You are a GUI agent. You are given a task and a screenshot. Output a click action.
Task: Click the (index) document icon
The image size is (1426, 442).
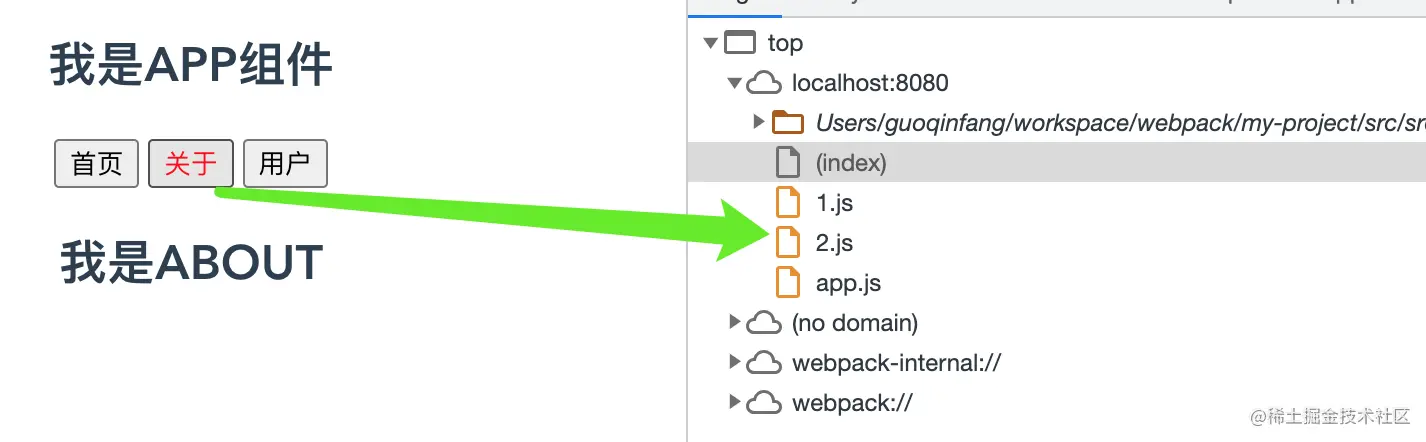[x=789, y=163]
